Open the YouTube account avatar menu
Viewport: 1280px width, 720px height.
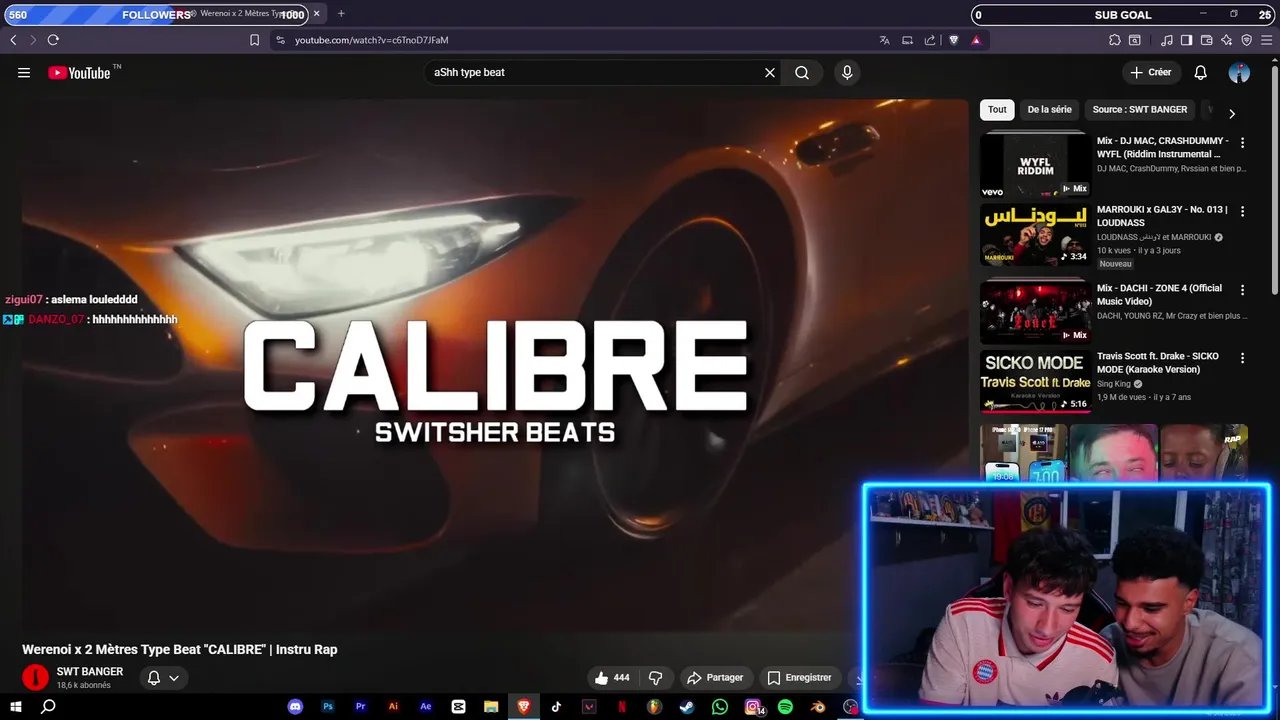click(1239, 72)
